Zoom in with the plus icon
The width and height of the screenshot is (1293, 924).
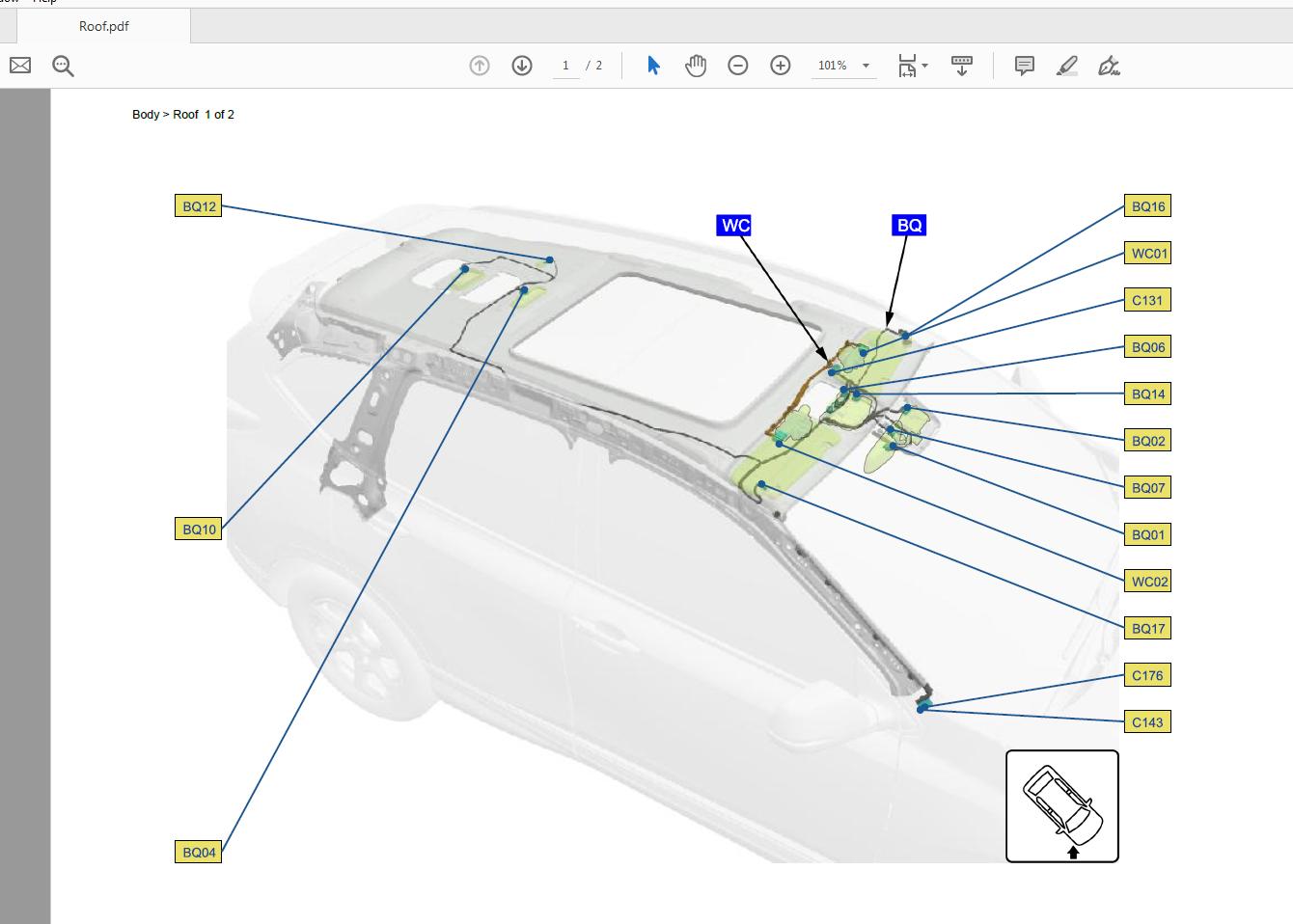(781, 66)
